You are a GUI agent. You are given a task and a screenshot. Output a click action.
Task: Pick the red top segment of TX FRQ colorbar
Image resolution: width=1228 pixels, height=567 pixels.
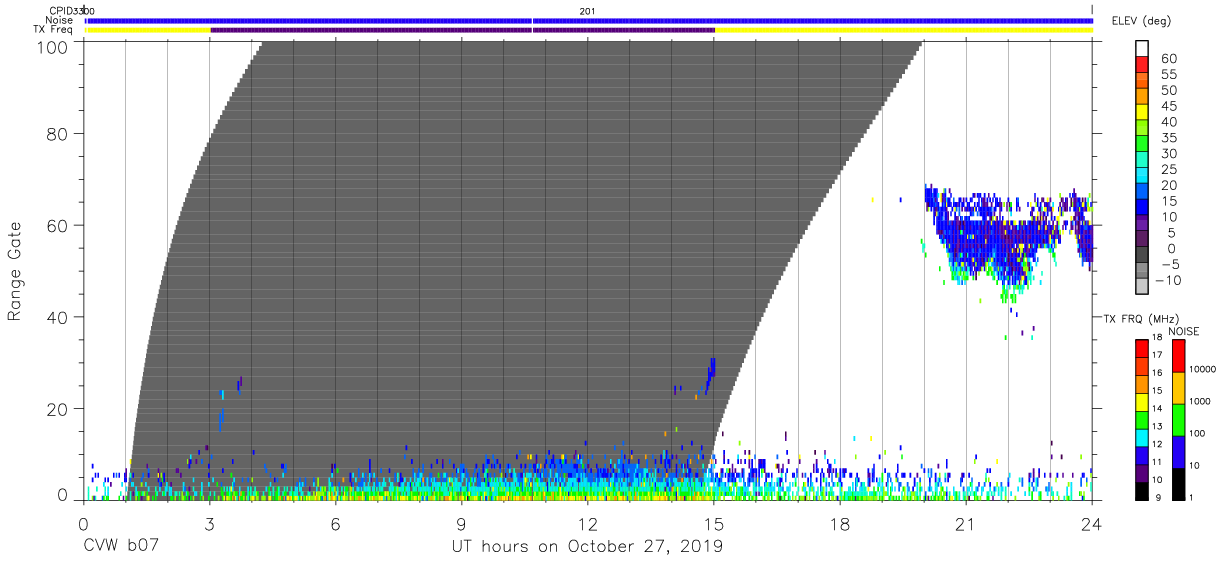[1141, 349]
